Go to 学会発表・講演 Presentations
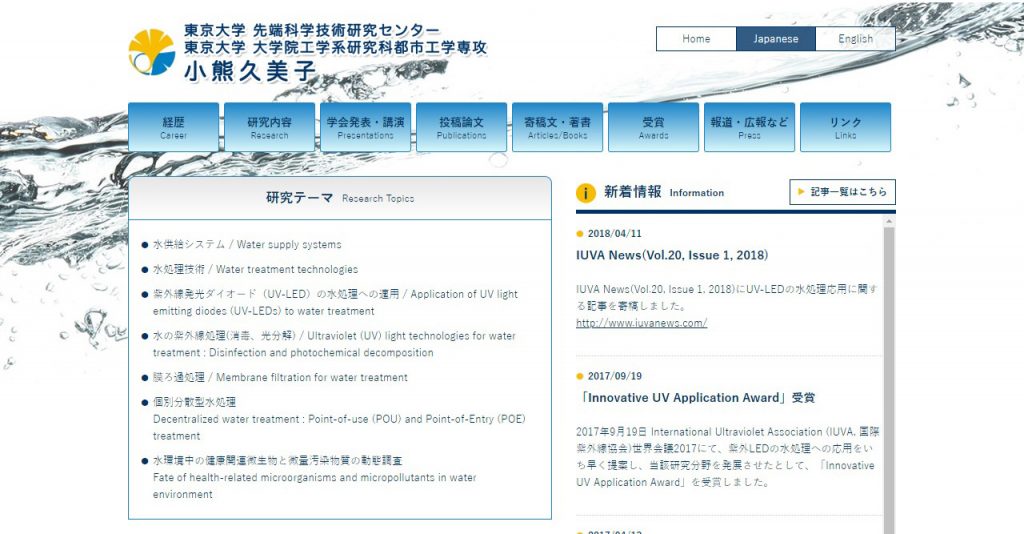The width and height of the screenshot is (1024, 534). click(x=366, y=127)
